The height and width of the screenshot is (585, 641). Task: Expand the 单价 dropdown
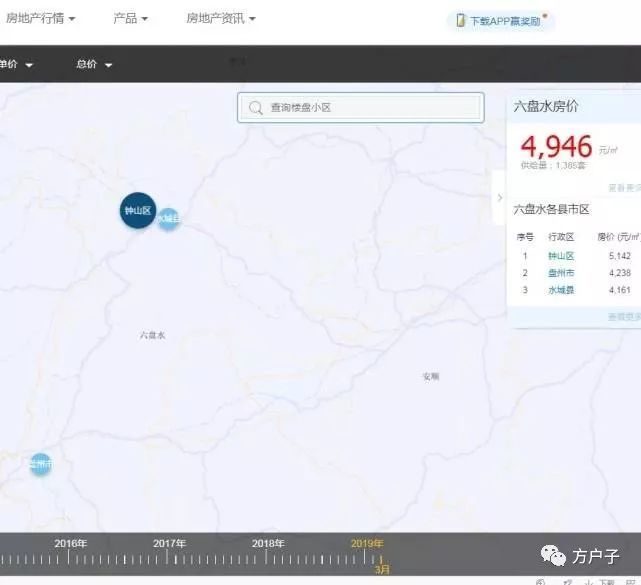[16, 64]
